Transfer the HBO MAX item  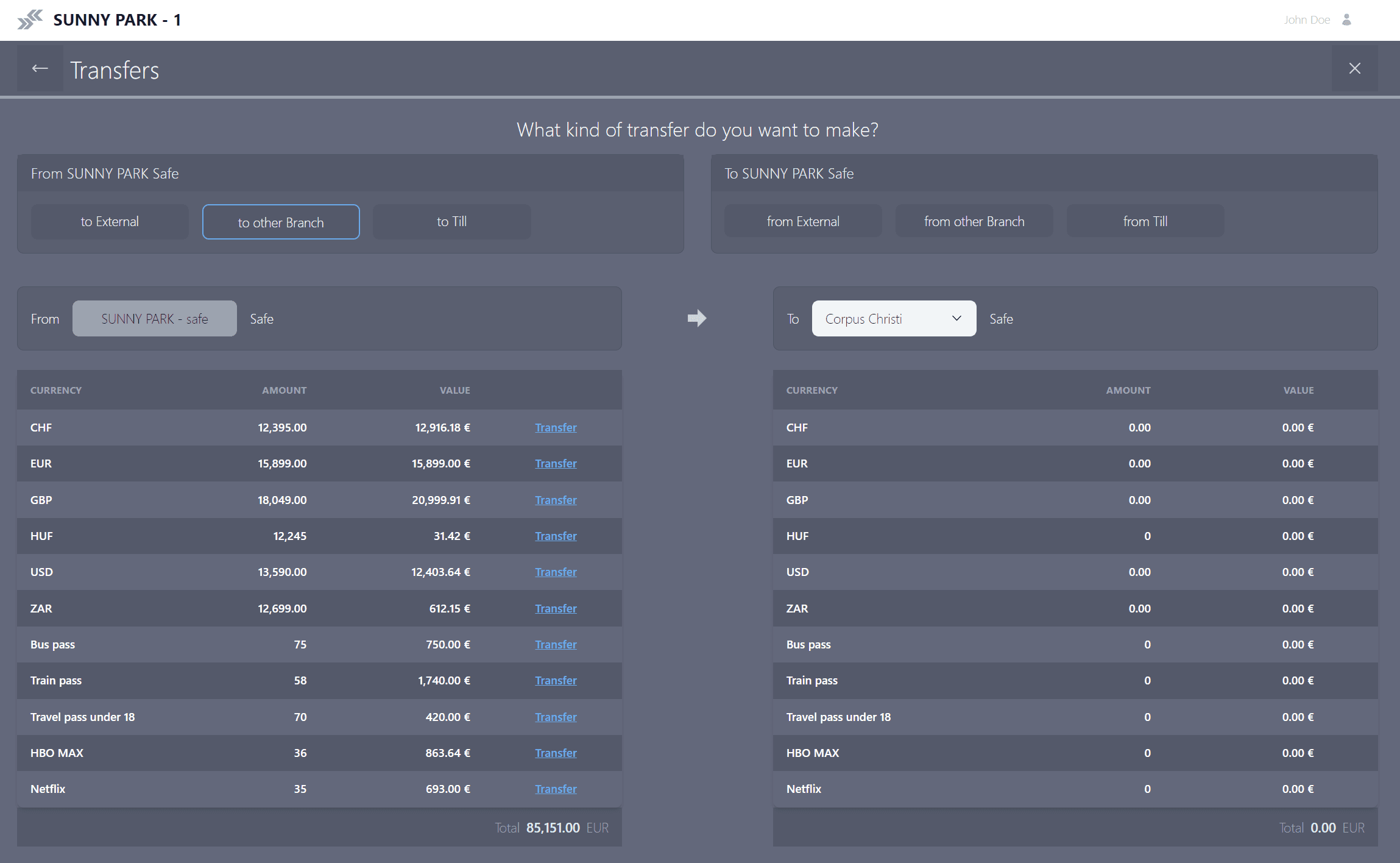[556, 753]
